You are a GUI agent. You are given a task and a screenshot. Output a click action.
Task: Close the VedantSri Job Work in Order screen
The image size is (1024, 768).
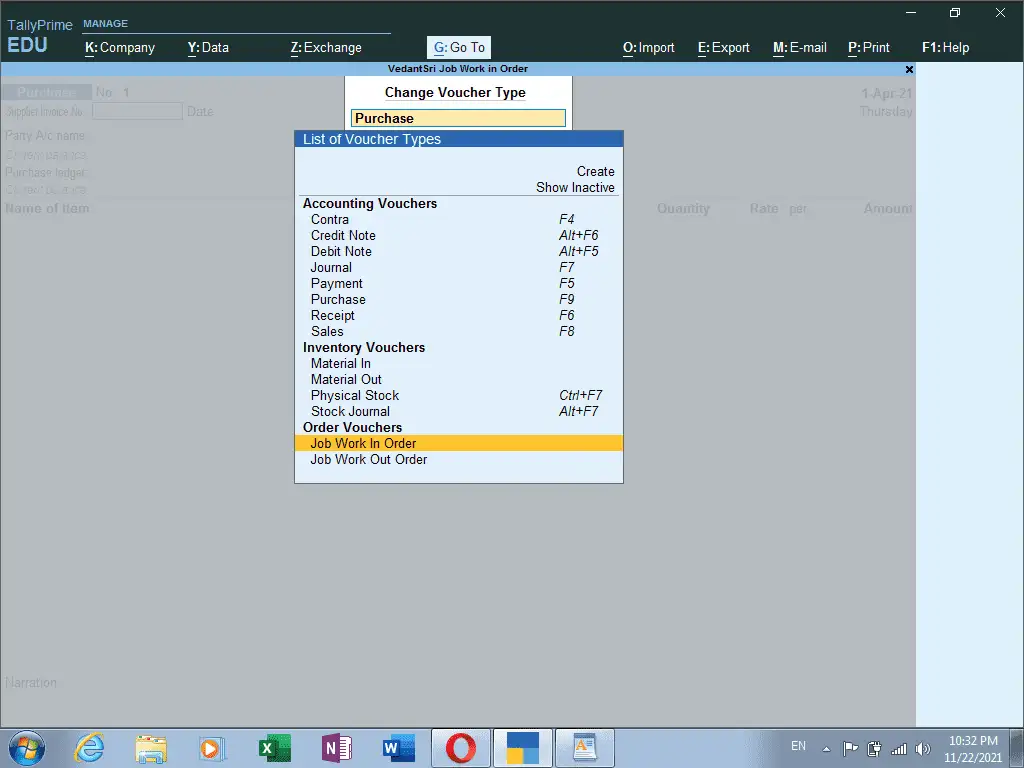pos(909,69)
